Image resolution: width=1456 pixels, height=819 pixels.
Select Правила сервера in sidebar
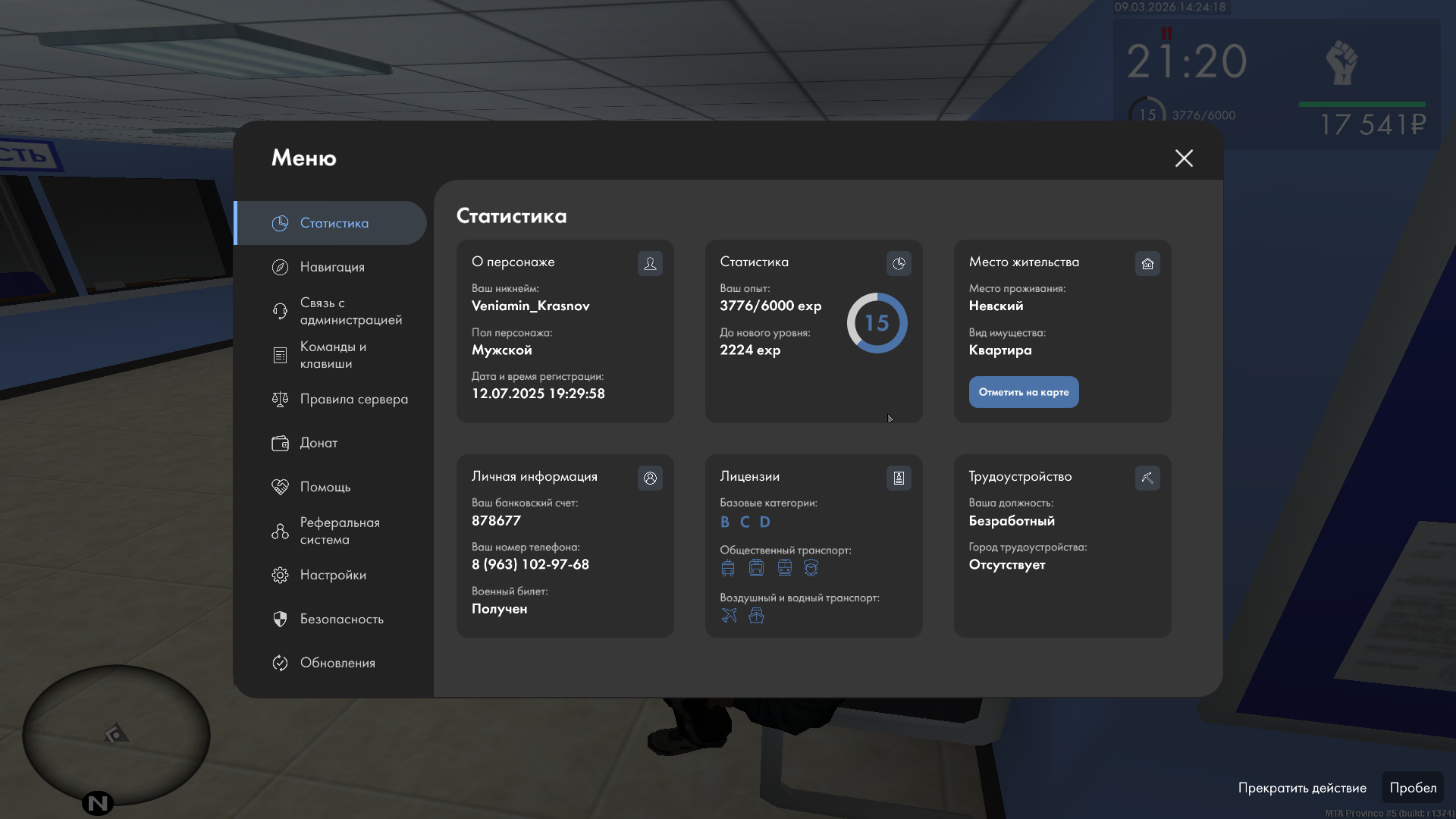(x=353, y=399)
